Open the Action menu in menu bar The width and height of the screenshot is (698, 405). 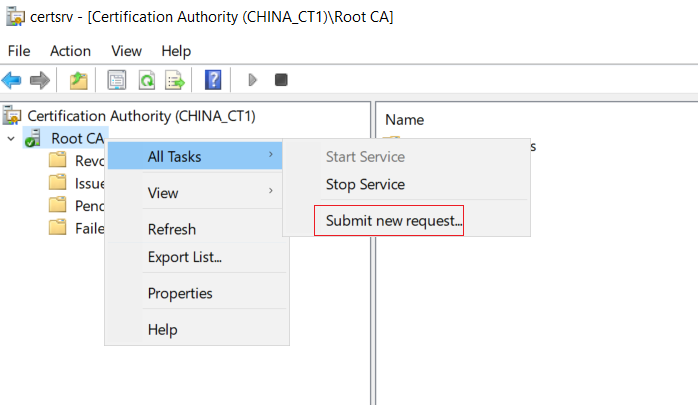click(70, 51)
